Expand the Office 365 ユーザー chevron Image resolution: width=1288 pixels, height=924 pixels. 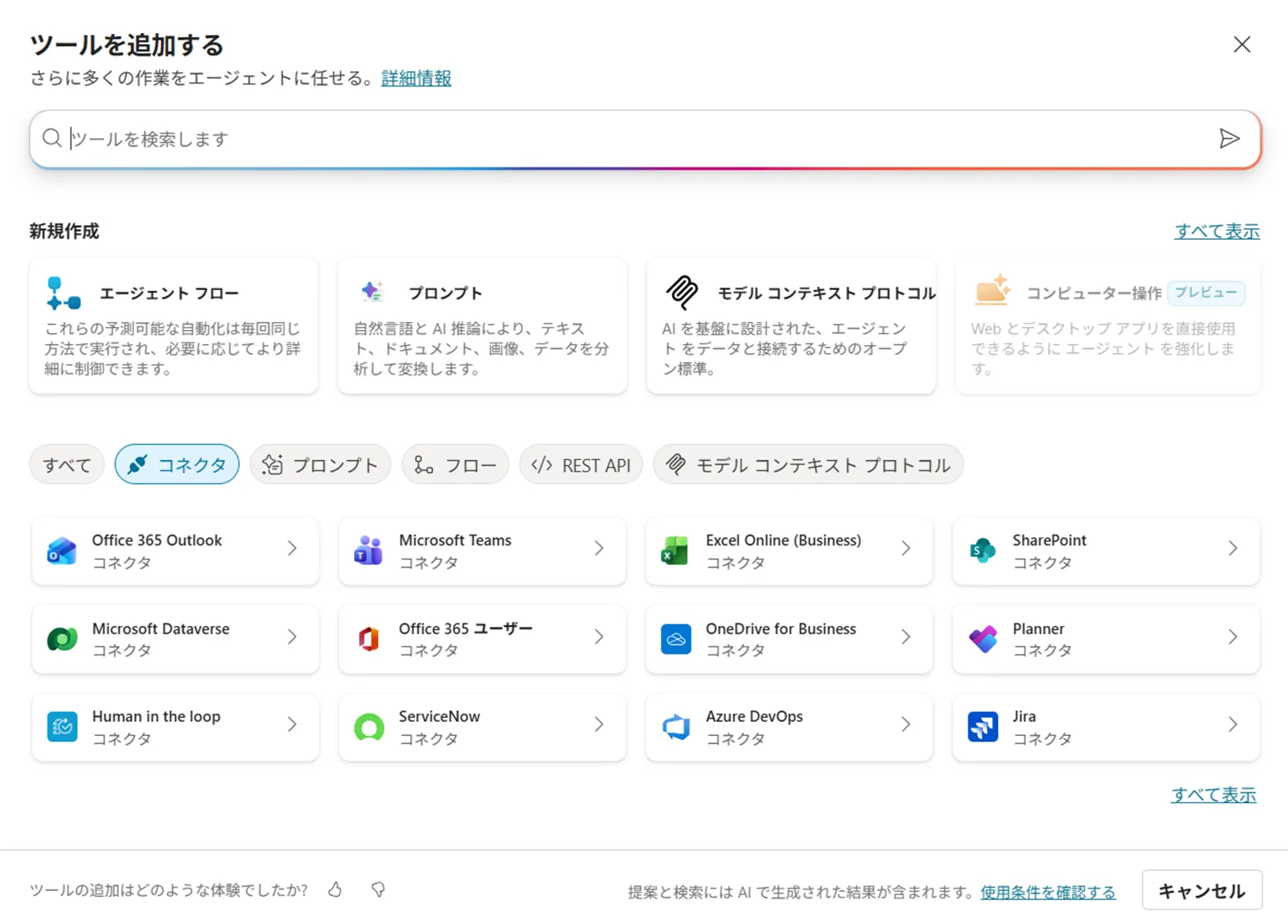click(x=599, y=637)
